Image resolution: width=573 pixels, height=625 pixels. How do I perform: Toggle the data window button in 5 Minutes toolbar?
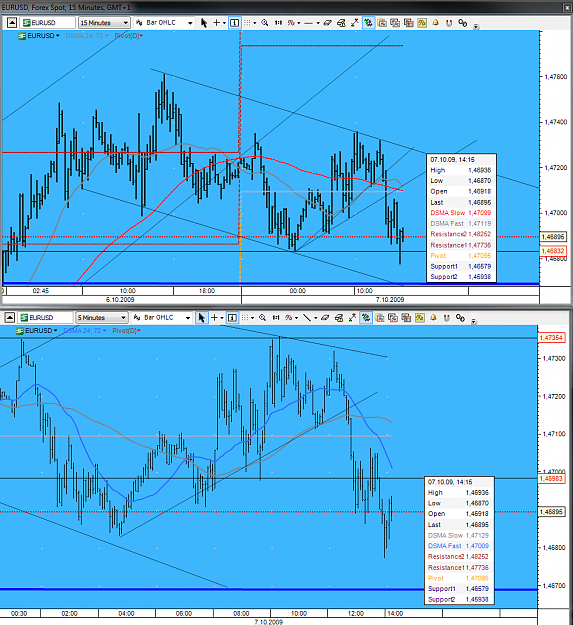[x=232, y=318]
